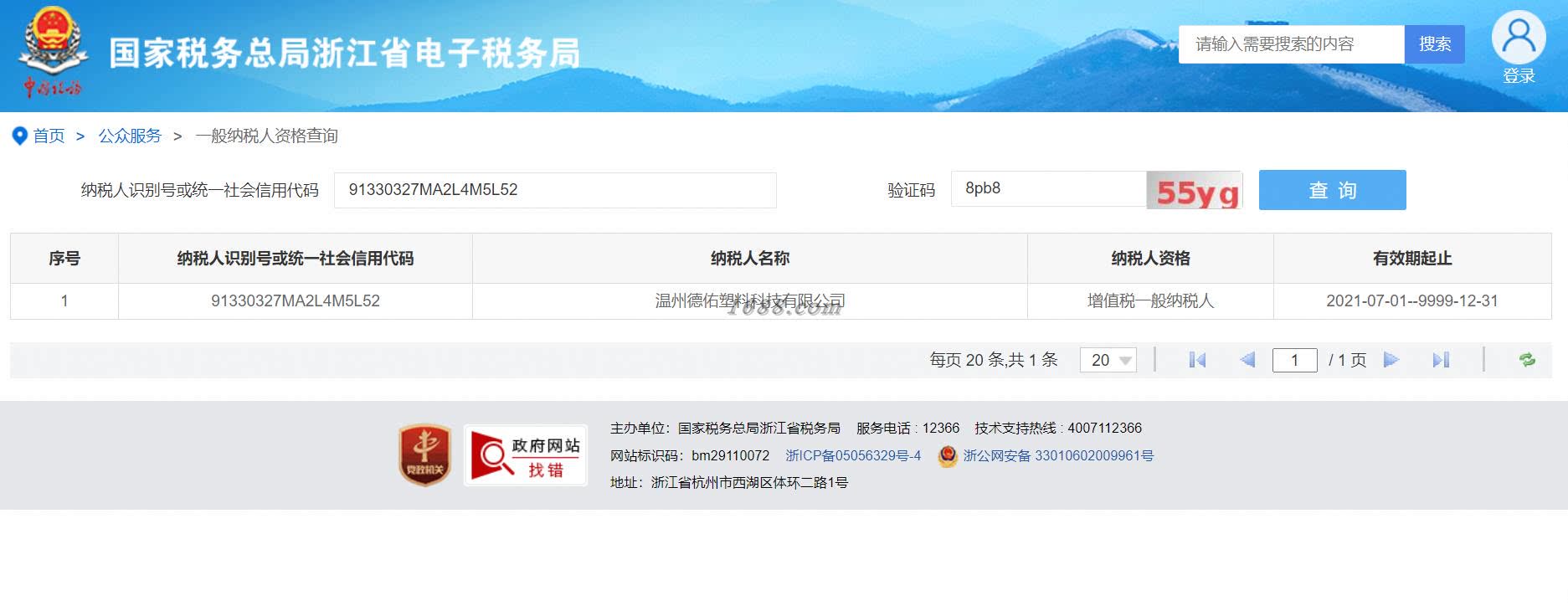The image size is (1568, 611).
Task: Click 纳税人识别号或统一社会信用代码 column header
Action: coord(296,259)
